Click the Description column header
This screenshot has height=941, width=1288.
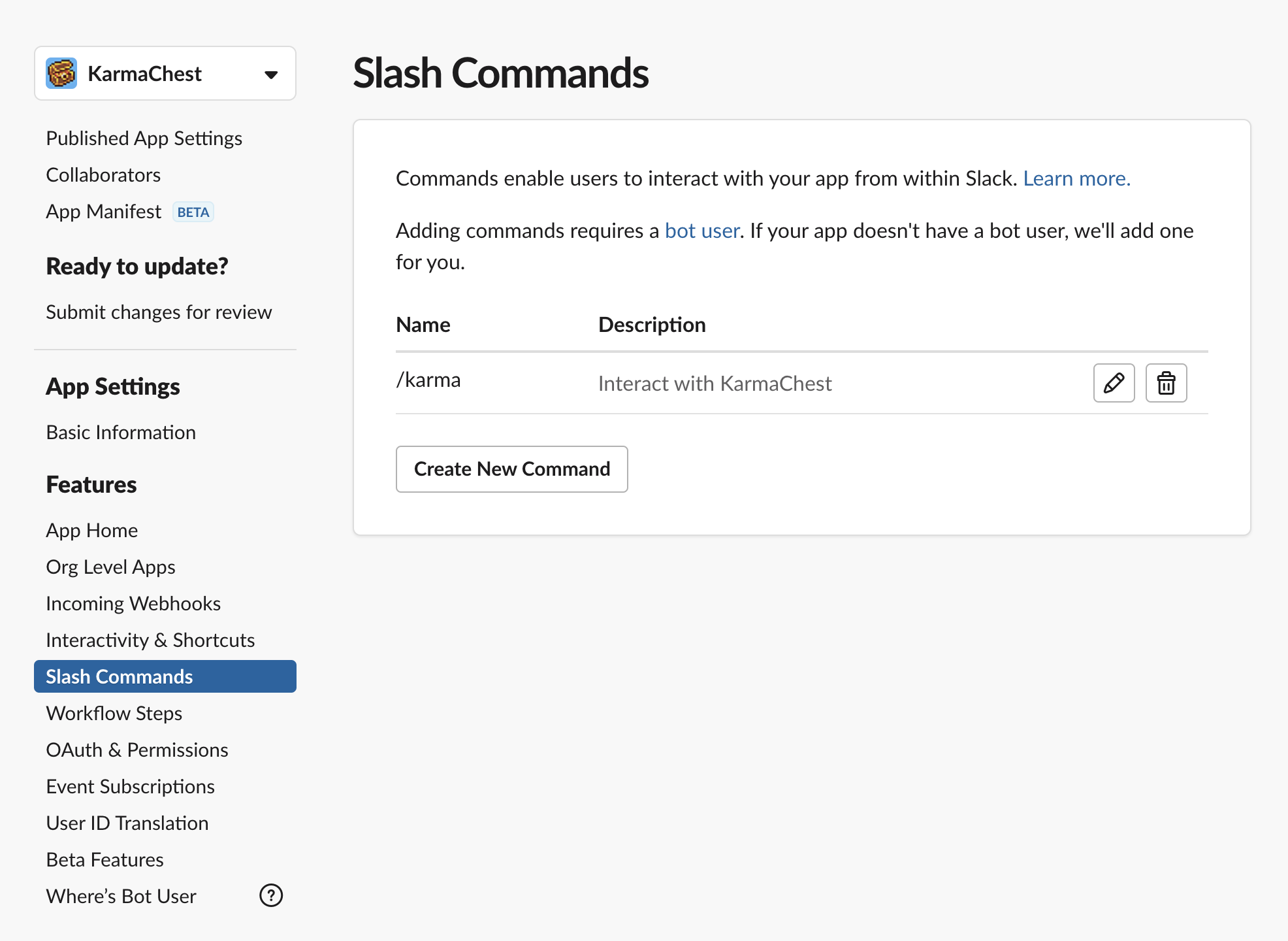[x=652, y=325]
